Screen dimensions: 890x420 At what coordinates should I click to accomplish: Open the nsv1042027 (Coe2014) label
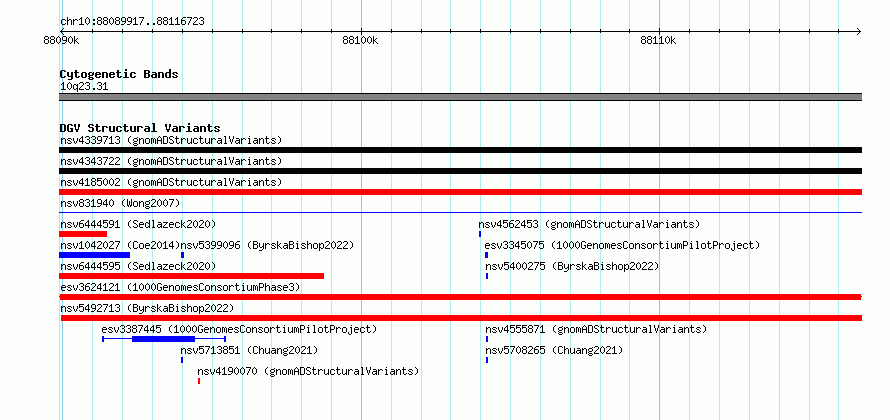(x=120, y=245)
